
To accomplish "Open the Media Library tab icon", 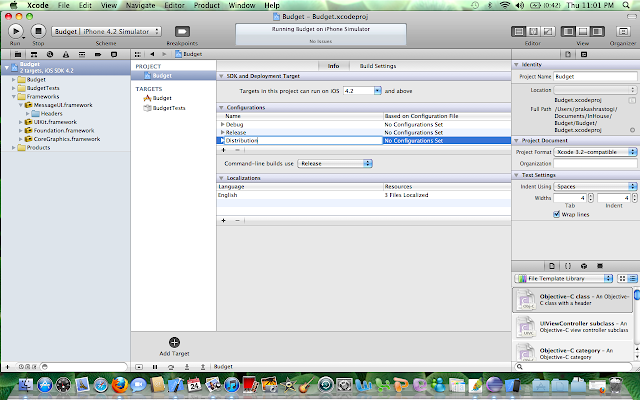I will (600, 266).
